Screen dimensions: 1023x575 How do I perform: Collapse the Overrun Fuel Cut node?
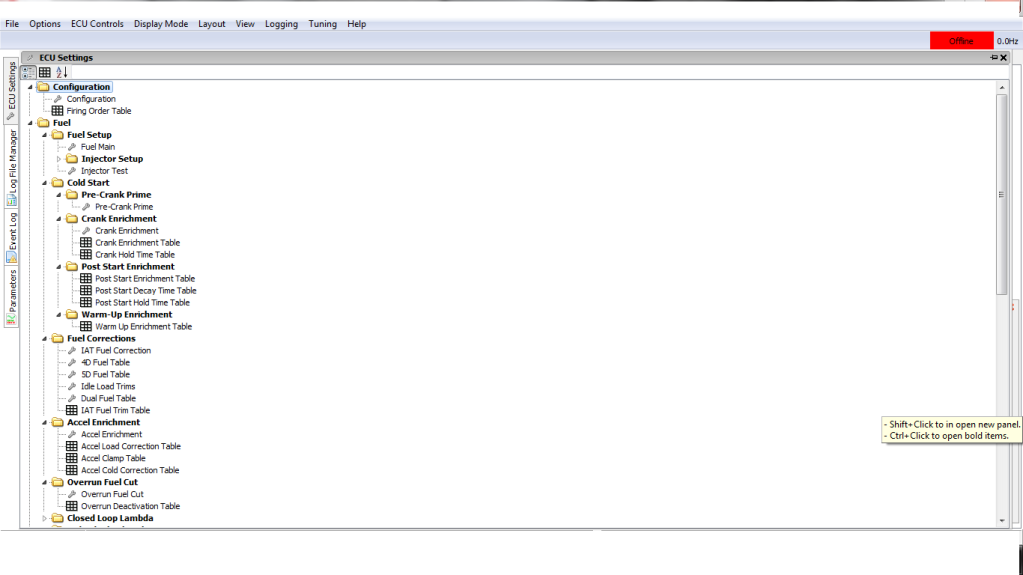[44, 482]
